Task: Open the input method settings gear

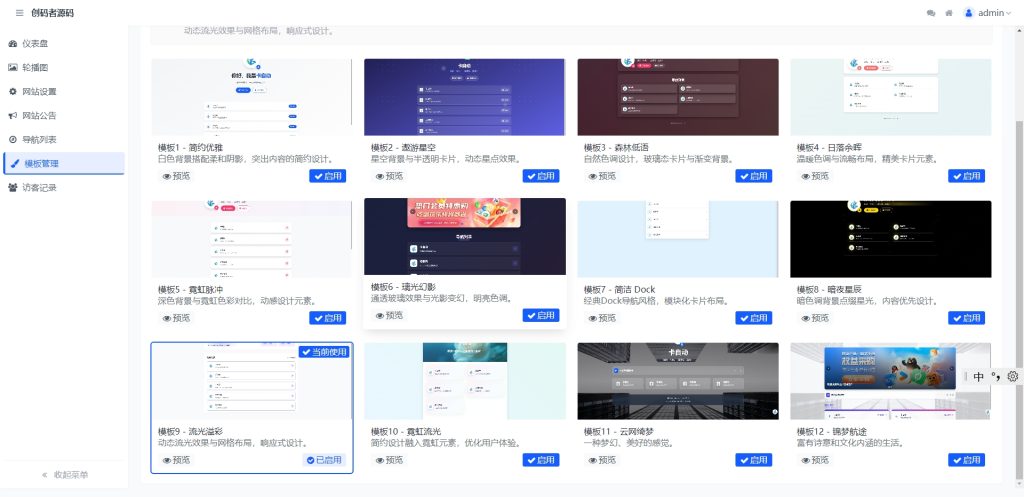Action: (x=1013, y=376)
